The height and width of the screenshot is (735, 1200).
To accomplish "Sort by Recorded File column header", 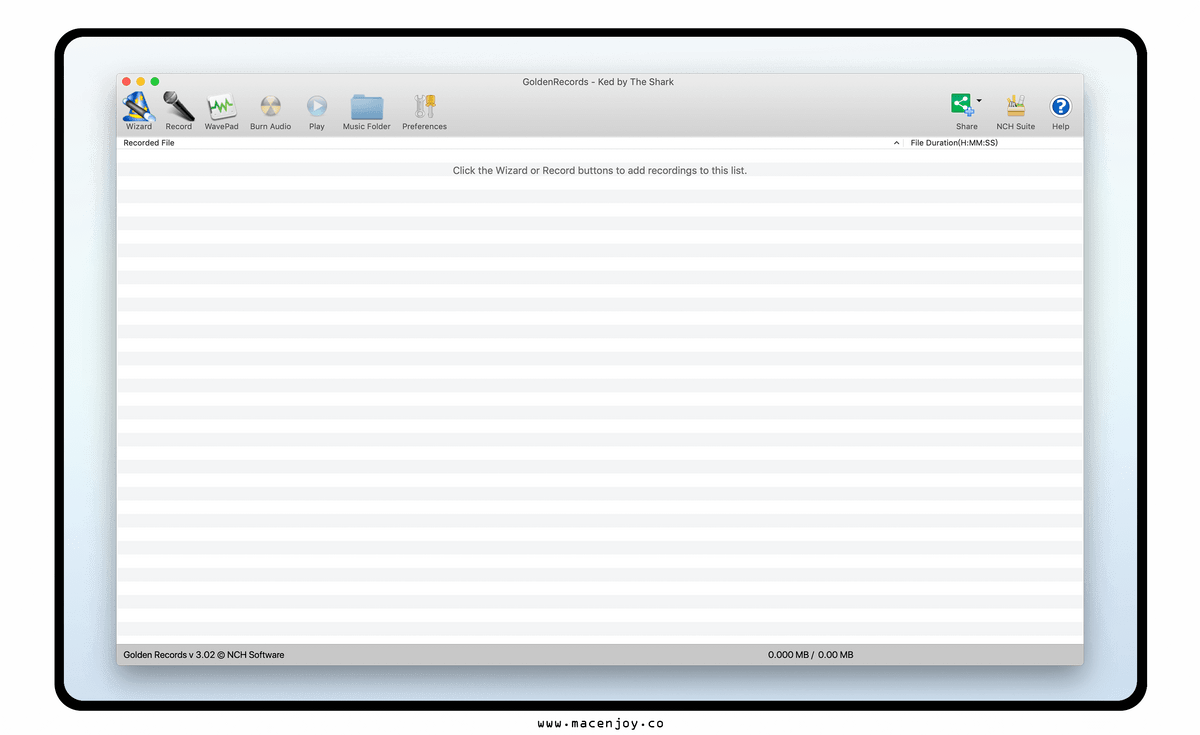I will coord(510,143).
